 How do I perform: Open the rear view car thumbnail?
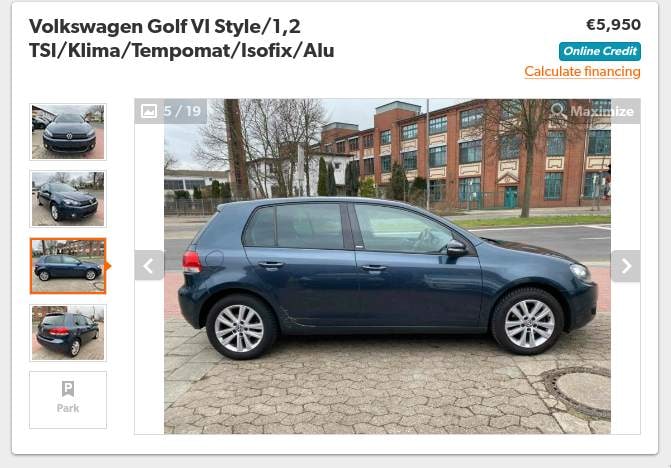tap(68, 333)
